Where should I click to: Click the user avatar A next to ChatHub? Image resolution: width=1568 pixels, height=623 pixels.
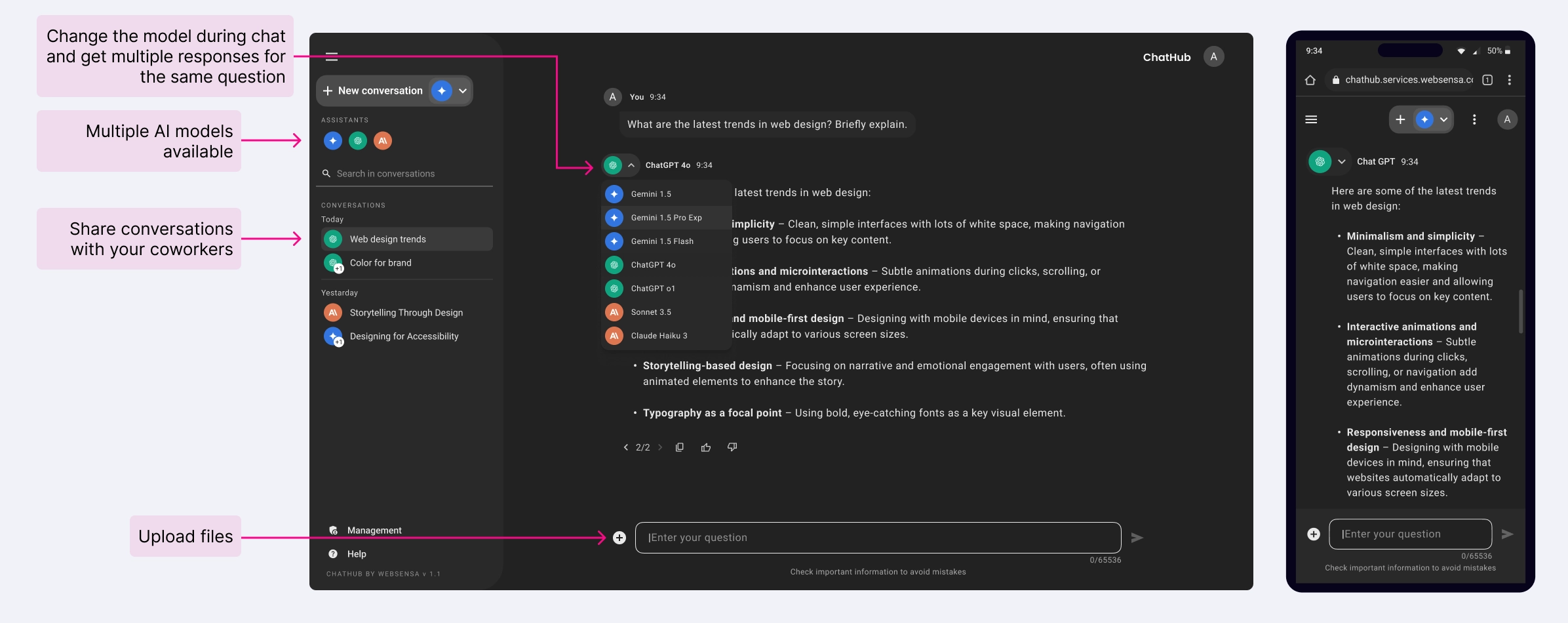[x=1213, y=57]
